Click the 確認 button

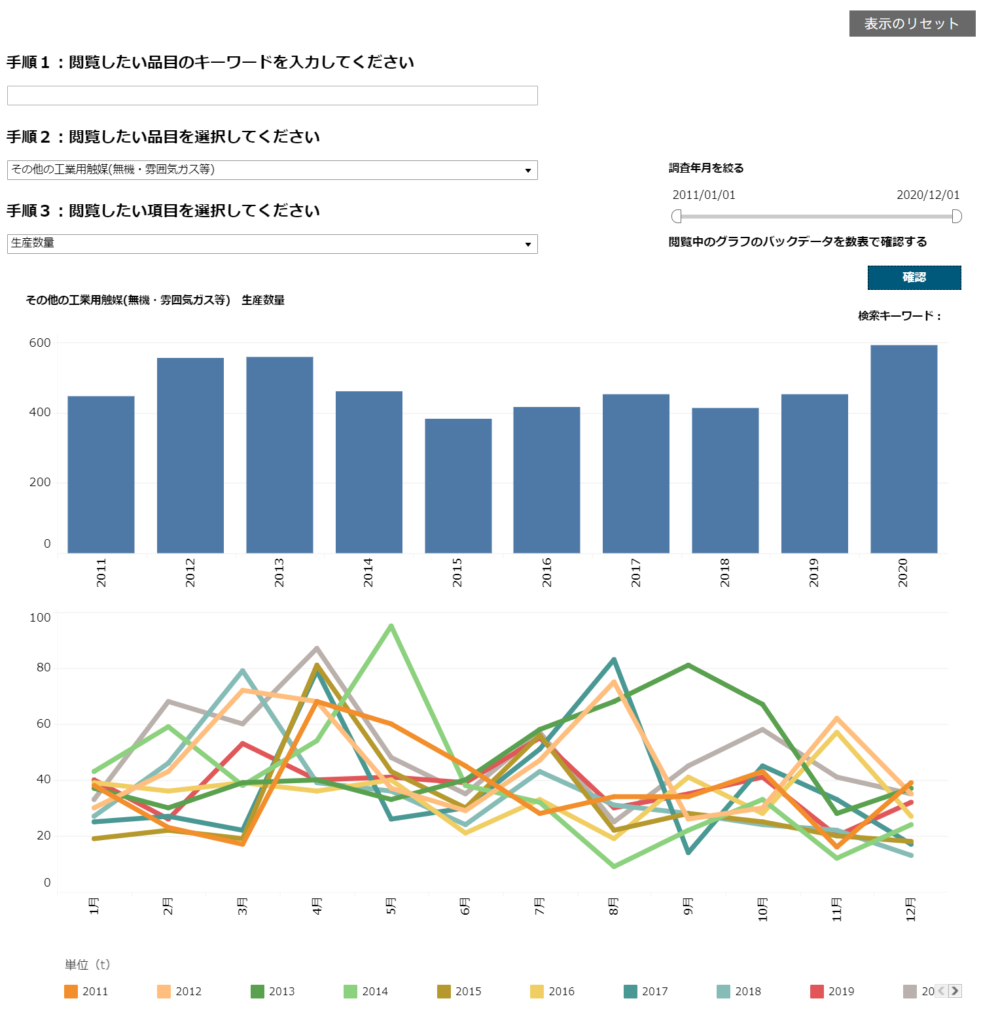tap(914, 278)
